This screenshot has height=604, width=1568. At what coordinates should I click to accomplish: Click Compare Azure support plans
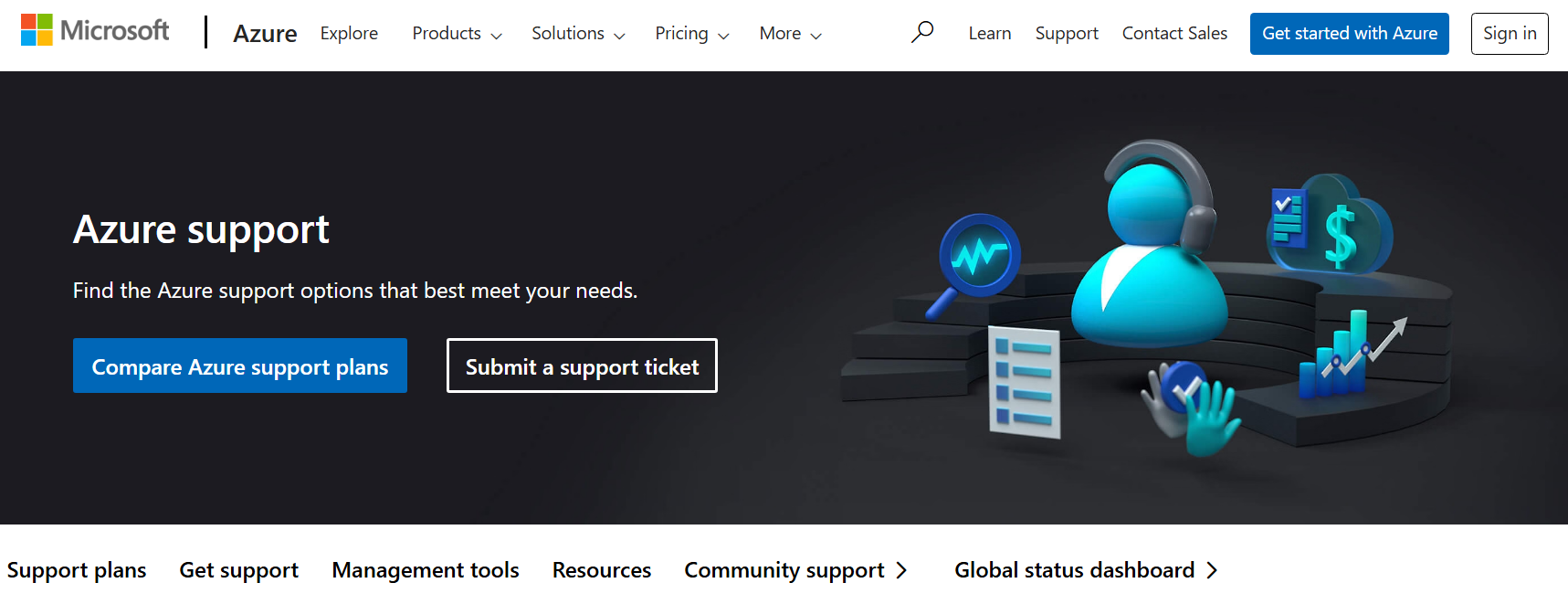click(x=240, y=366)
